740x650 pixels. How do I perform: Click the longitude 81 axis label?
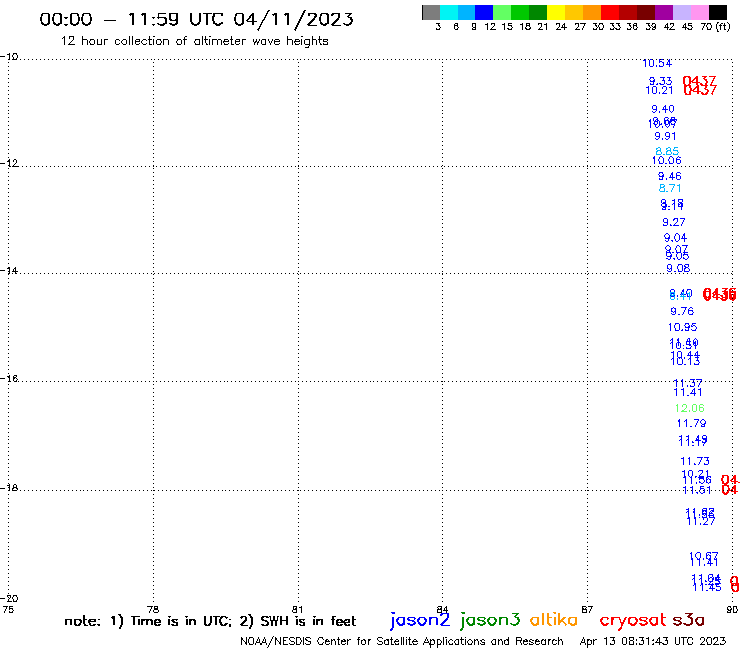(x=297, y=609)
